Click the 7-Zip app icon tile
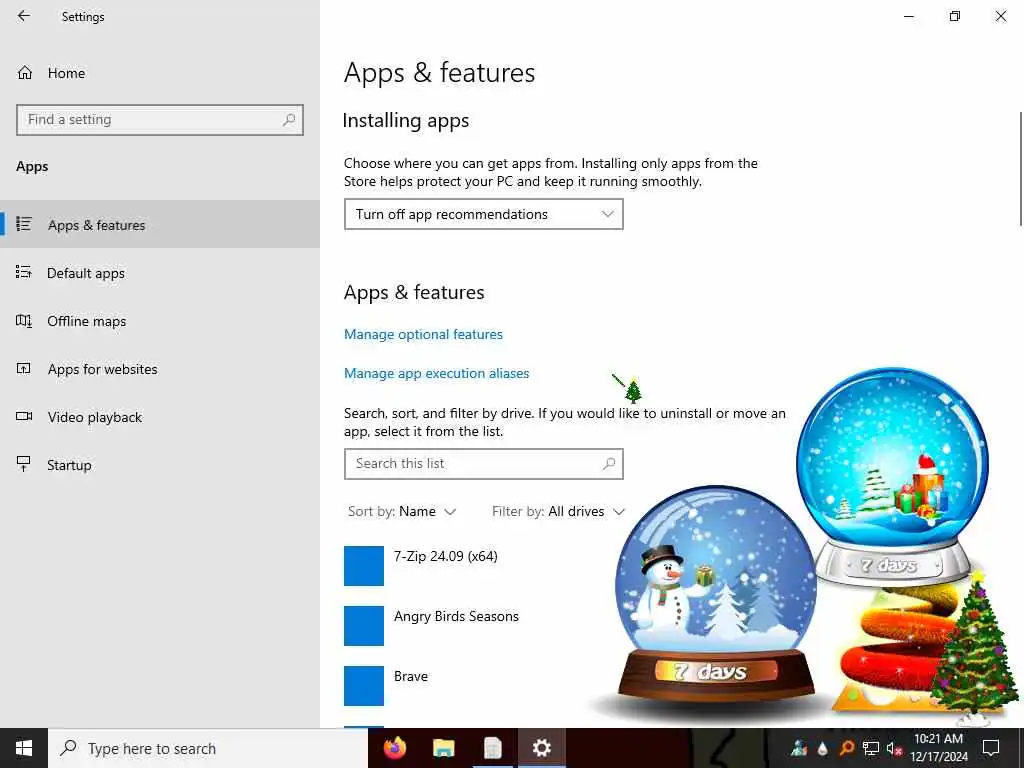1024x768 pixels. coord(364,566)
